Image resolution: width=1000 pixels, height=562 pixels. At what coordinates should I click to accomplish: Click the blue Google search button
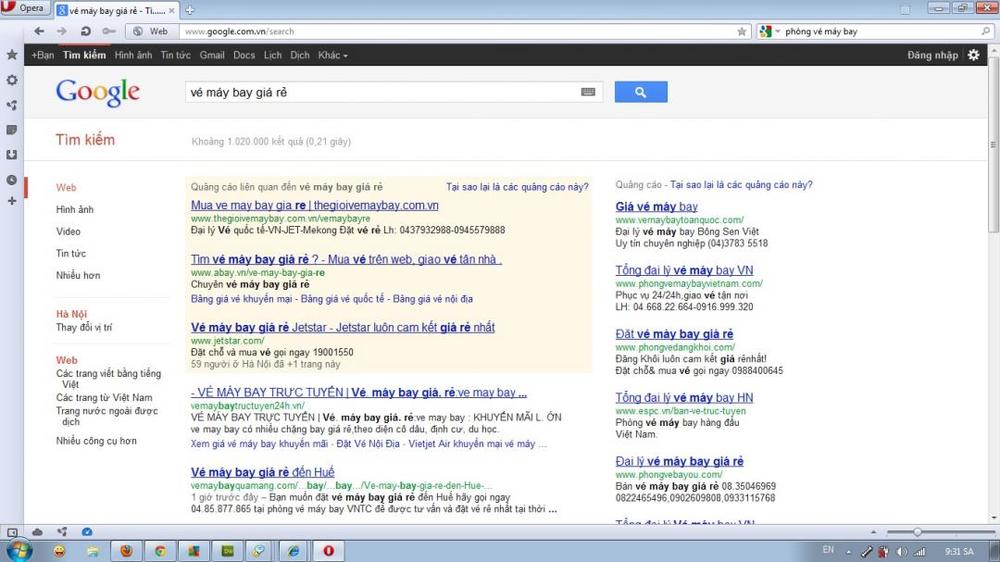pos(641,92)
